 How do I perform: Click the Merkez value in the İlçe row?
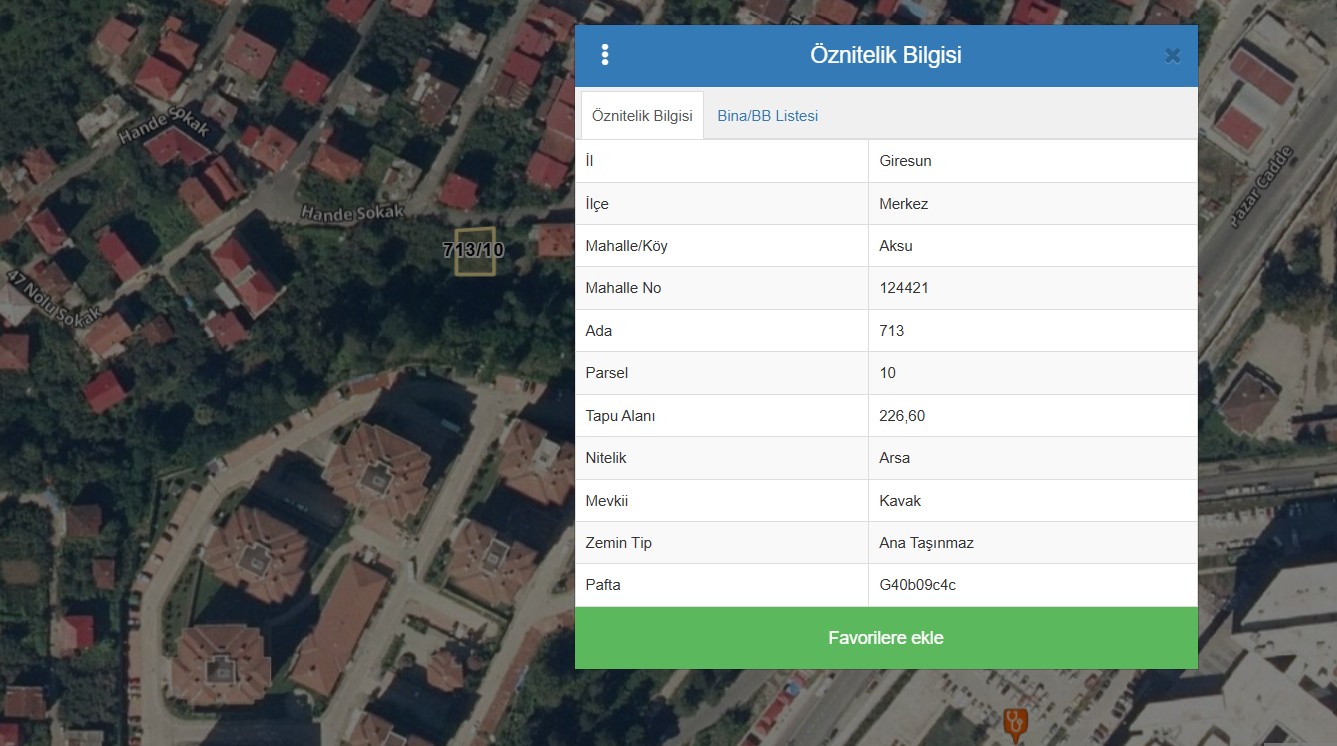[903, 204]
